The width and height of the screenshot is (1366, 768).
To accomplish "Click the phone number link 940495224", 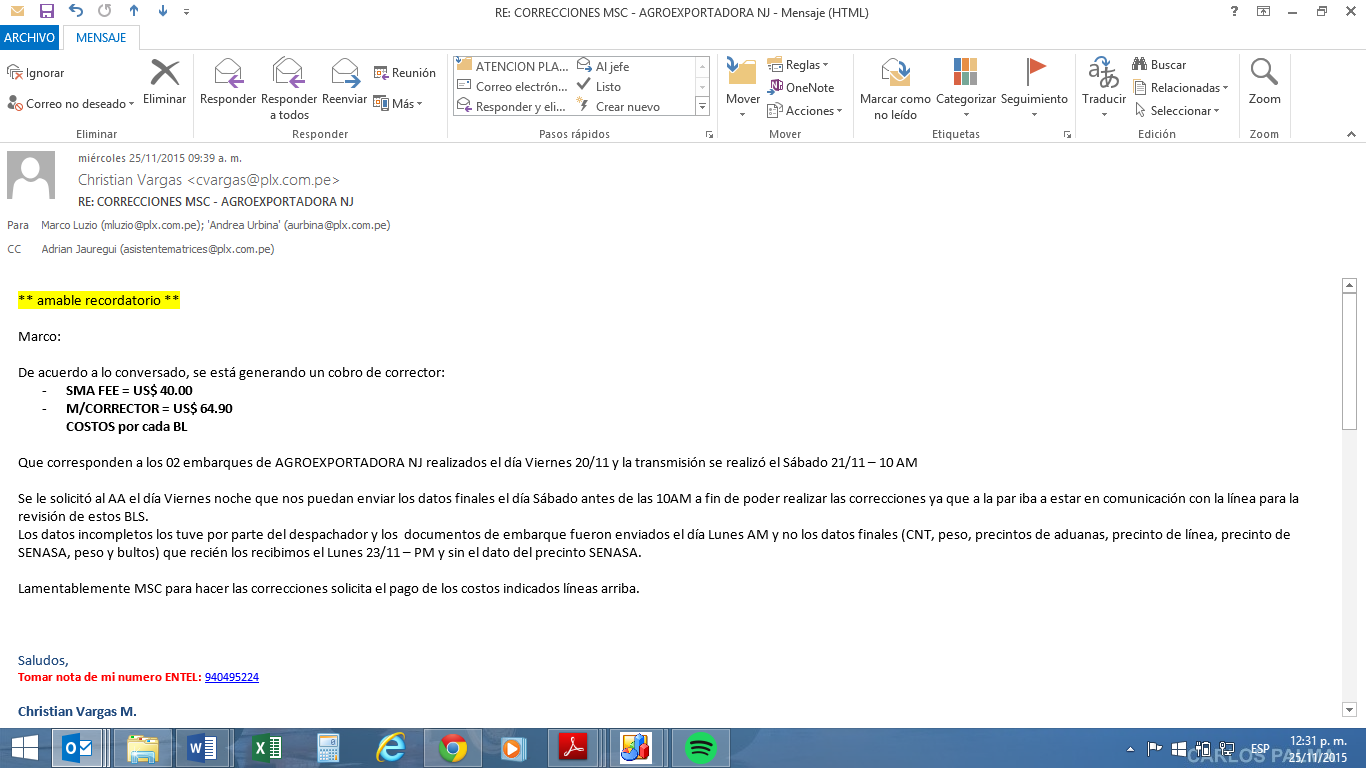I will pos(231,677).
